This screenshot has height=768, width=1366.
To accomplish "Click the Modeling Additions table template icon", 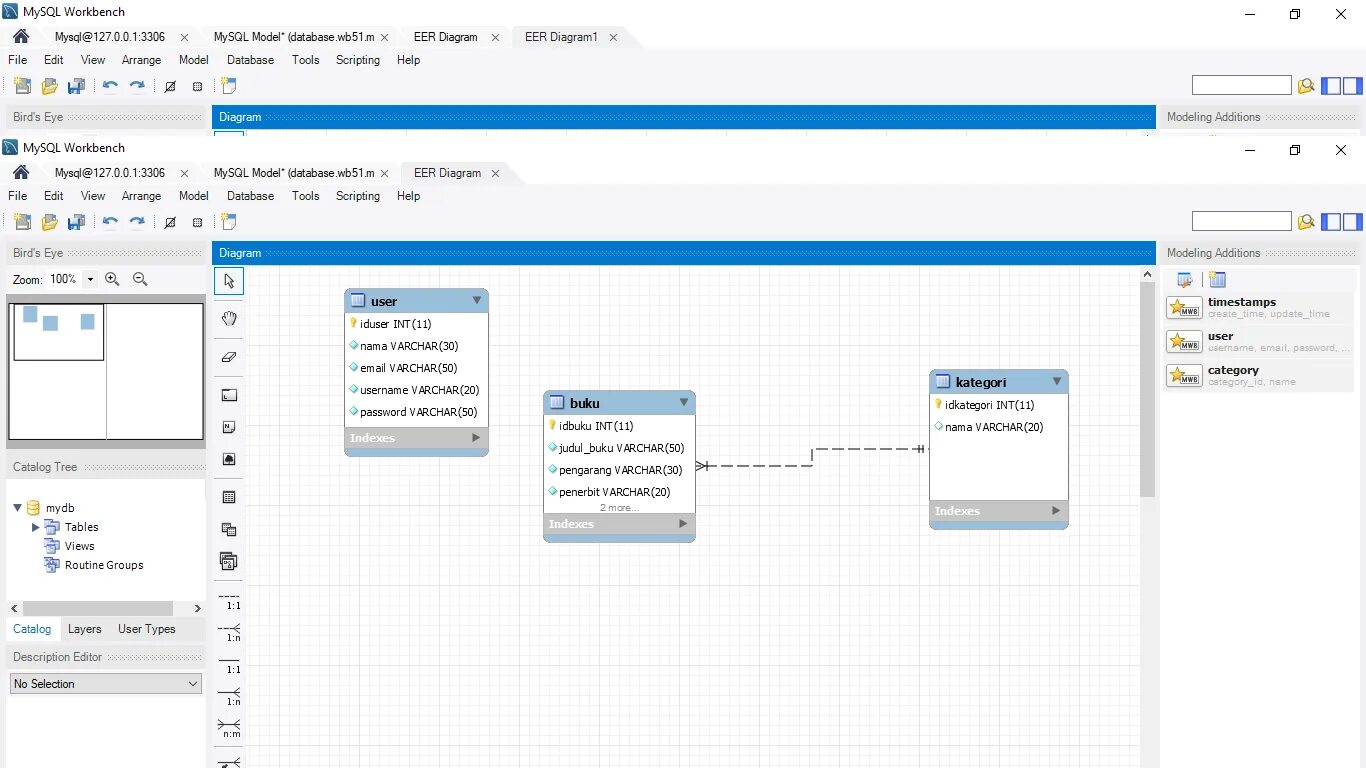I will pyautogui.click(x=1217, y=280).
